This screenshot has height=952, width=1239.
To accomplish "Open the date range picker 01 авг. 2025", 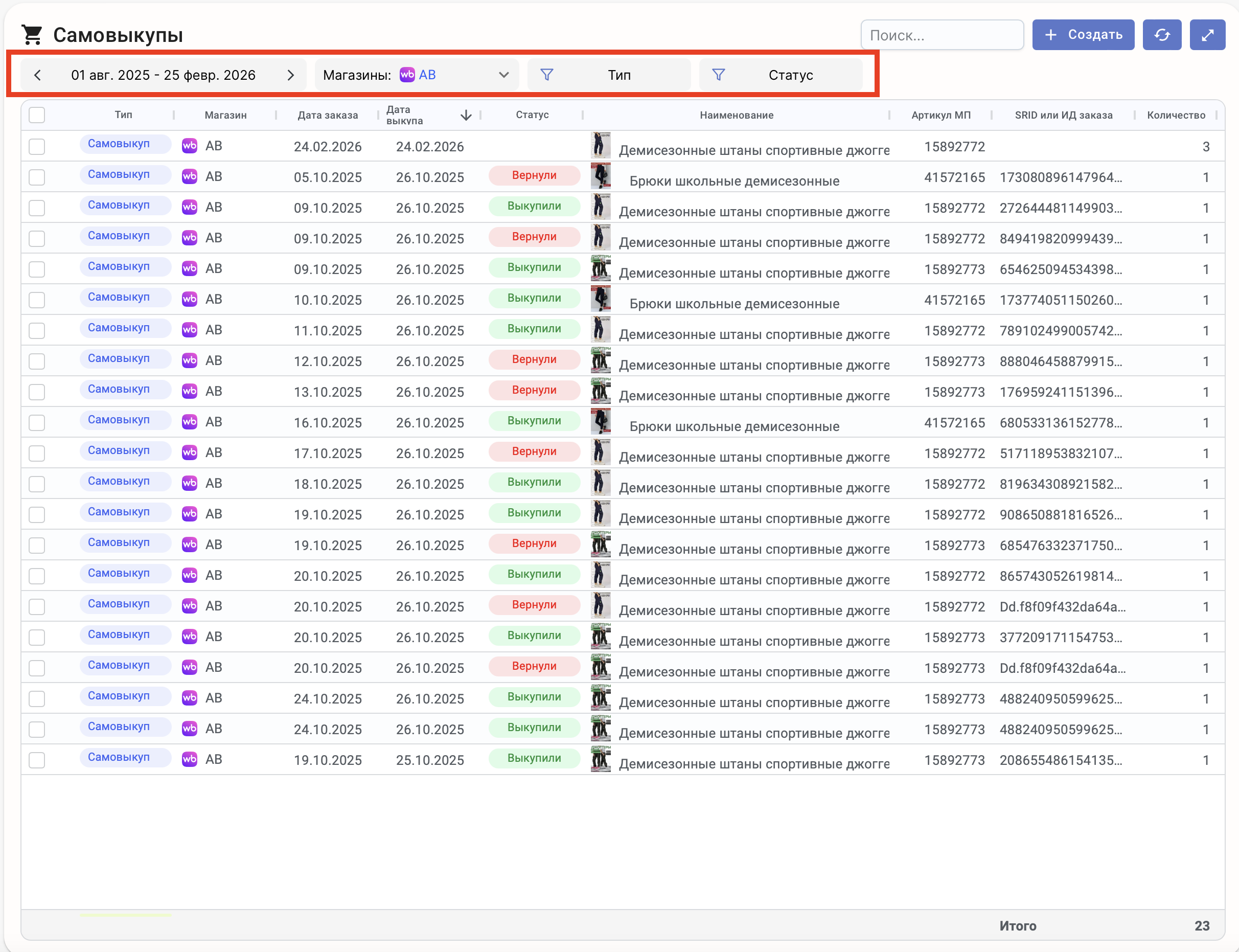I will (163, 75).
